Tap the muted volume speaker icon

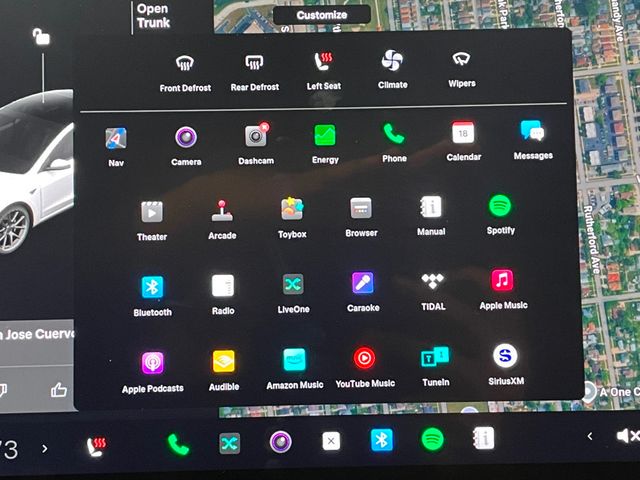[x=627, y=436]
